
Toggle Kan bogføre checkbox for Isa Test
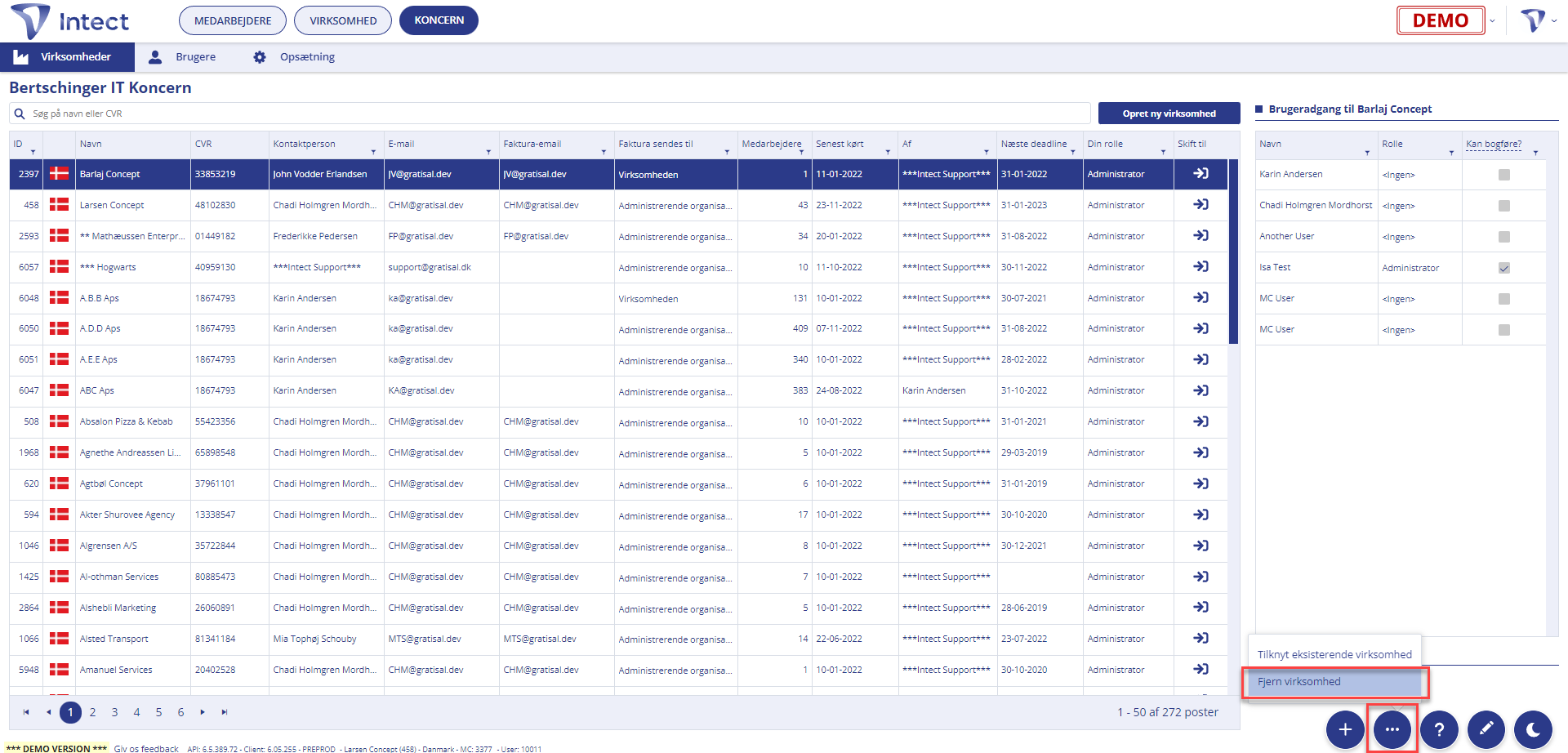(x=1504, y=268)
